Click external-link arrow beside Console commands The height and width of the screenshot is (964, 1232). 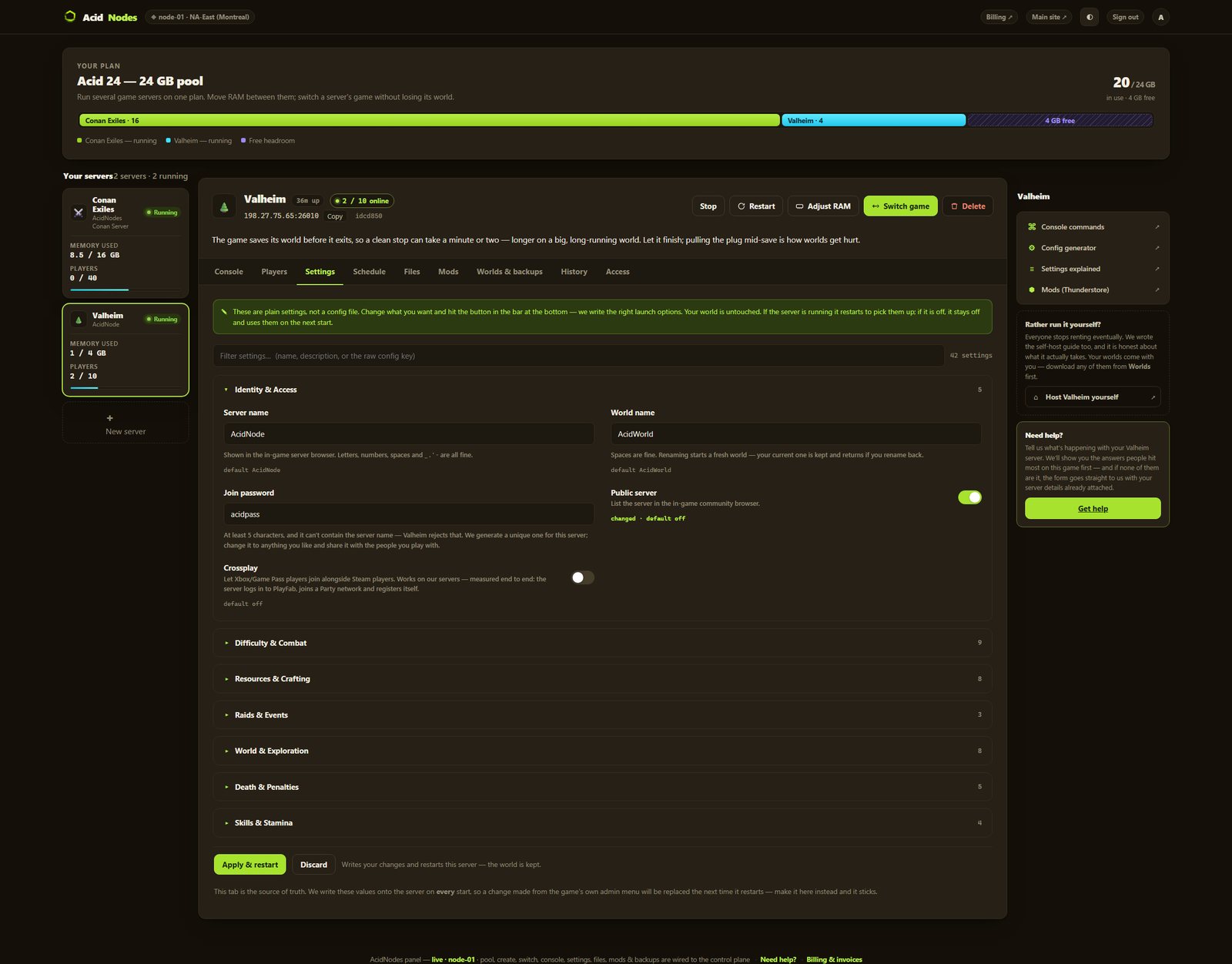pyautogui.click(x=1157, y=227)
